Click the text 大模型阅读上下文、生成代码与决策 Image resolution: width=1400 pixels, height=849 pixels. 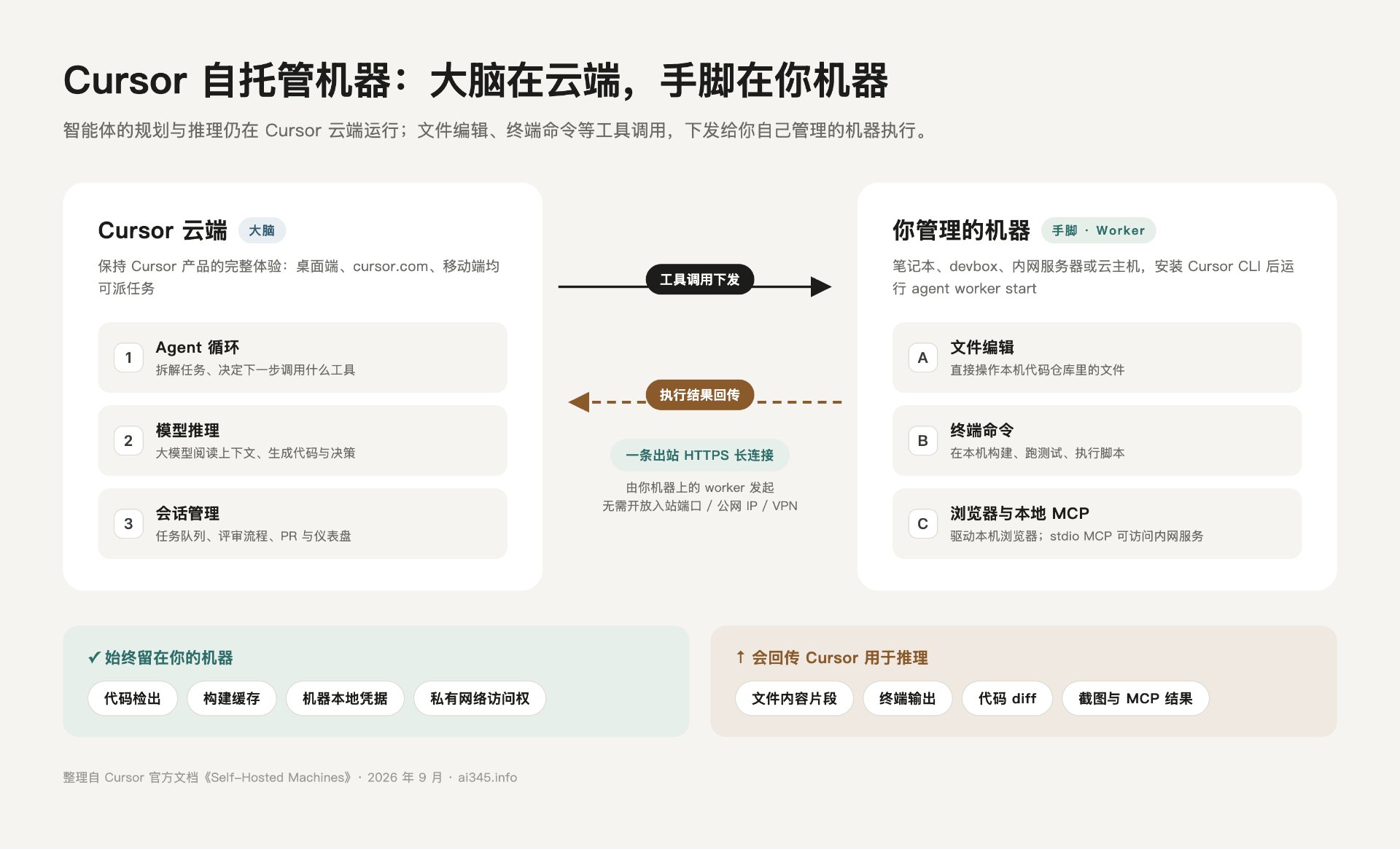point(255,453)
